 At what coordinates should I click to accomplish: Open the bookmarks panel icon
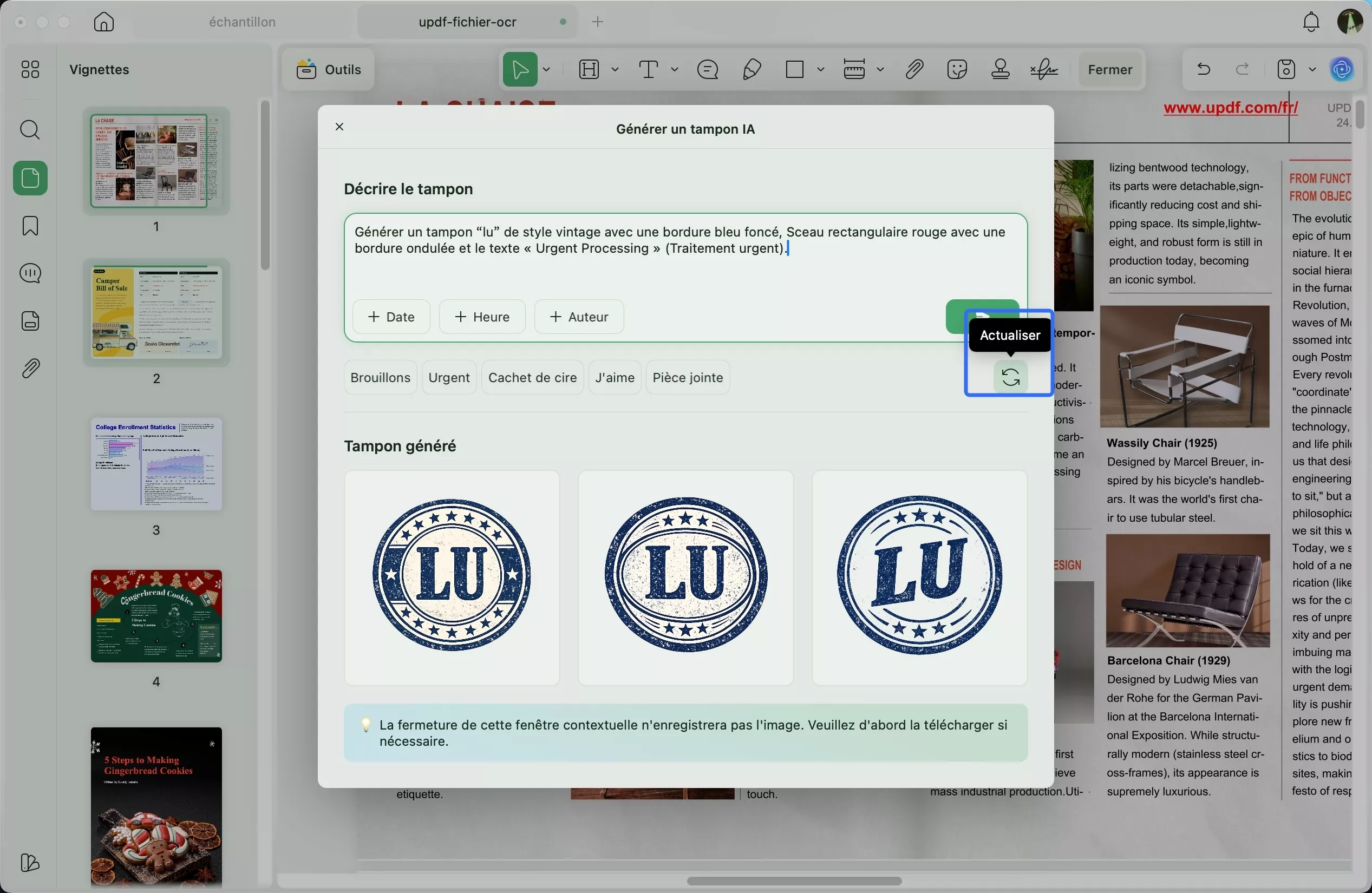click(30, 225)
